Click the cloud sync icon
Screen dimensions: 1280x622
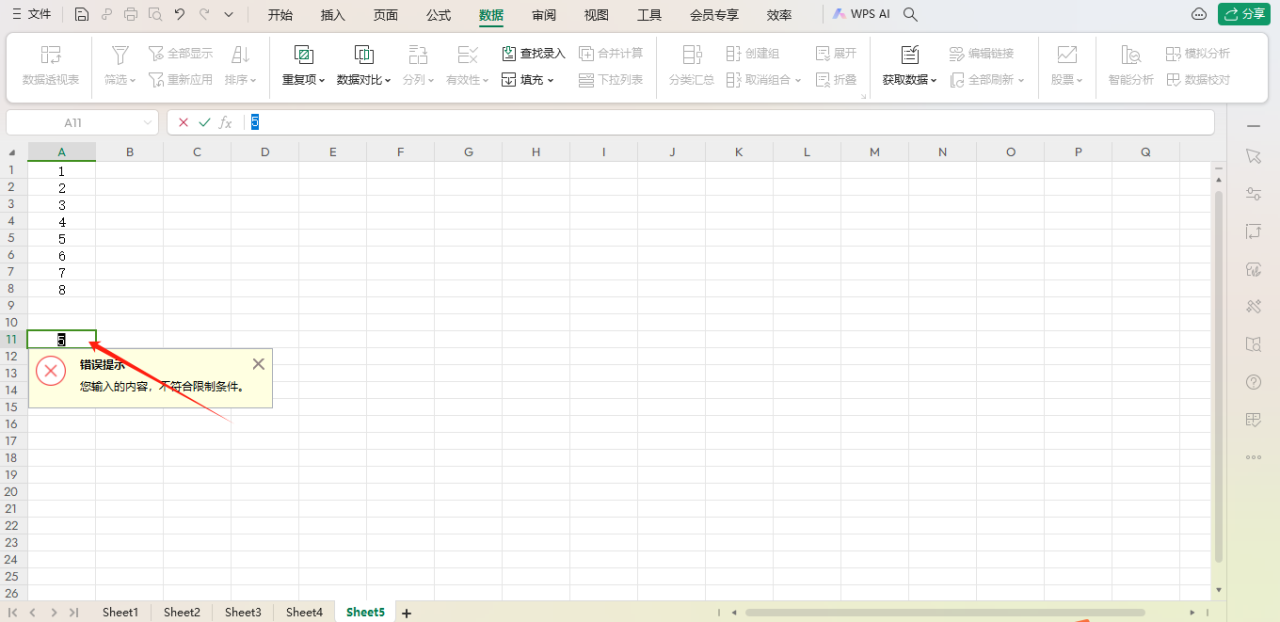click(x=1199, y=14)
